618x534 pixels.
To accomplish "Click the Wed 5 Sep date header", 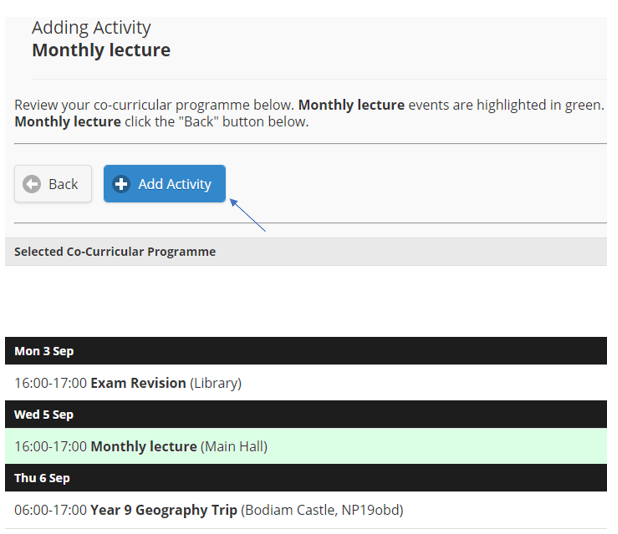I will tap(44, 414).
